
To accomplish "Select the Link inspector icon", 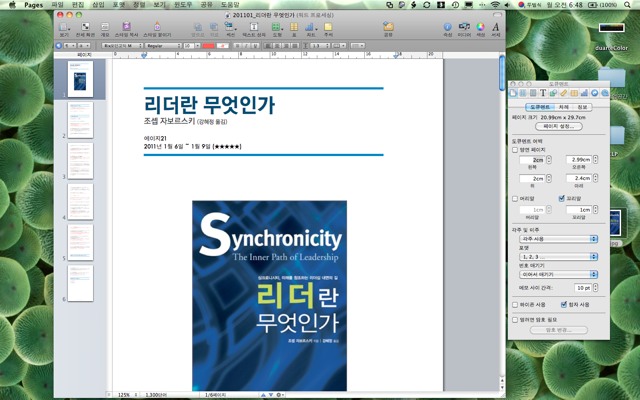I will click(594, 93).
